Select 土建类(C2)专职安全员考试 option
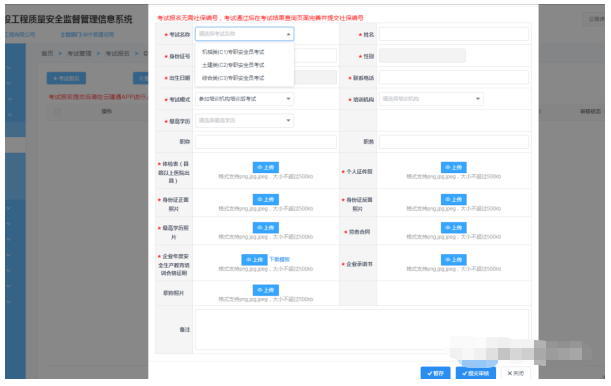This screenshot has height=386, width=611. tap(233, 65)
